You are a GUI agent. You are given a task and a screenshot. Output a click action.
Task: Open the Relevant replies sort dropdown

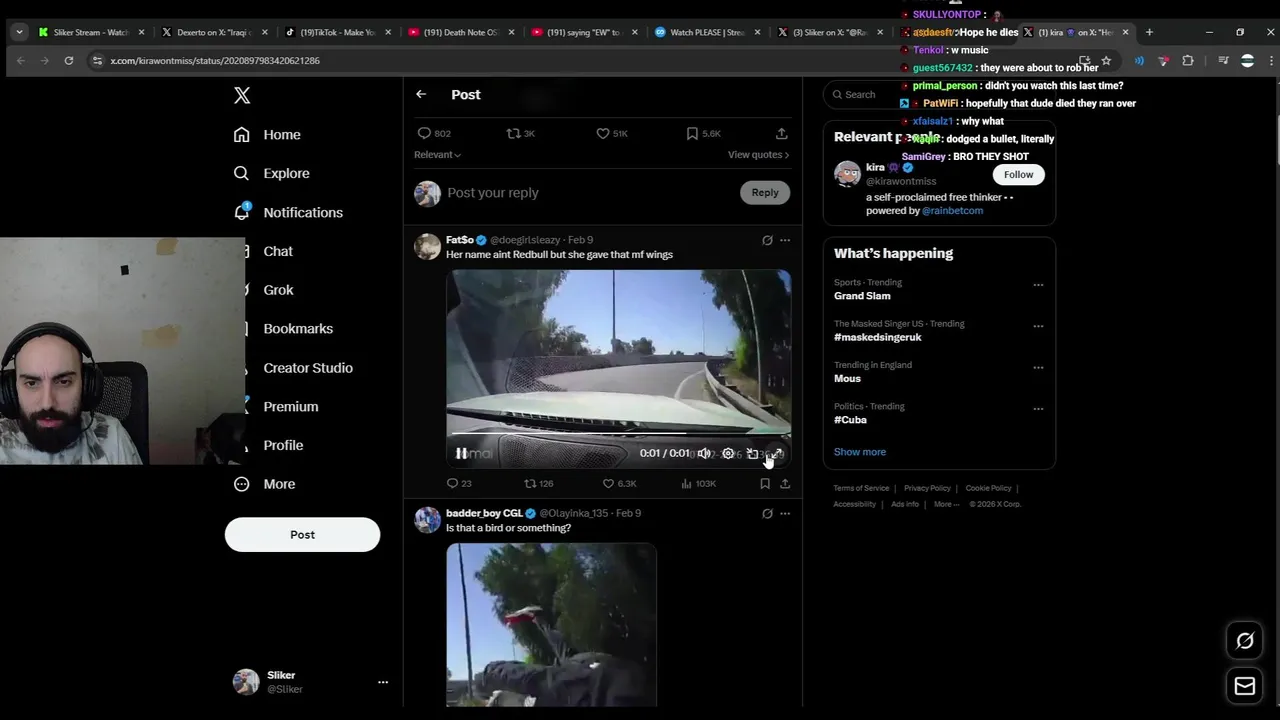point(437,155)
